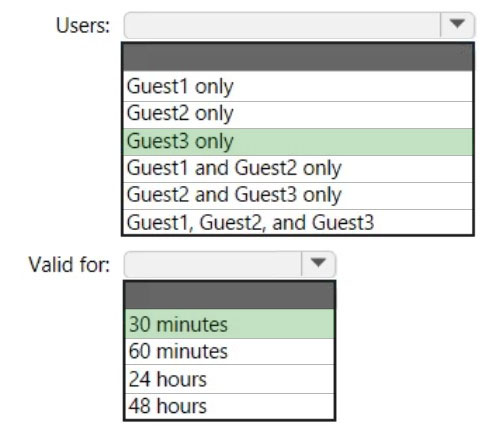Screen dimensions: 485x429
Task: Click the dark blank header of Users list
Action: click(x=298, y=57)
